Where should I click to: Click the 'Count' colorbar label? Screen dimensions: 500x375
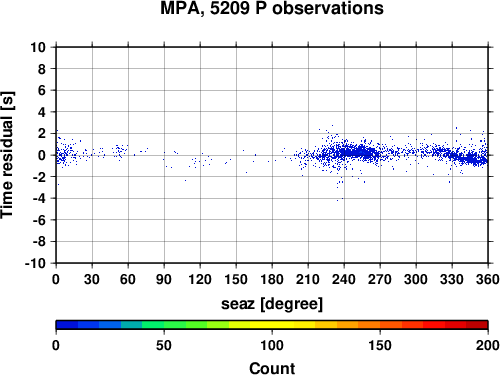tap(272, 368)
